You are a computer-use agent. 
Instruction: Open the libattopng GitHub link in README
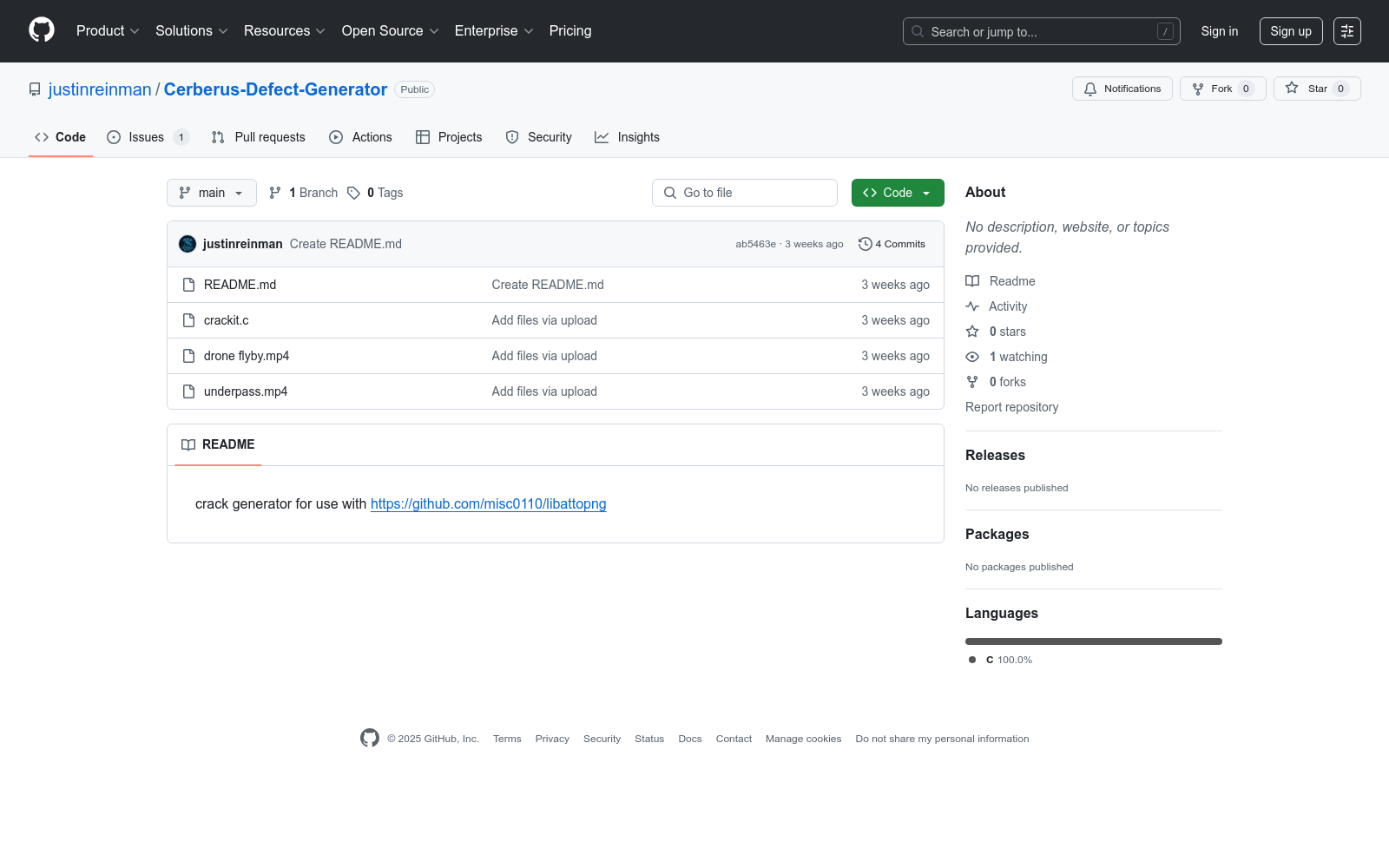click(489, 503)
